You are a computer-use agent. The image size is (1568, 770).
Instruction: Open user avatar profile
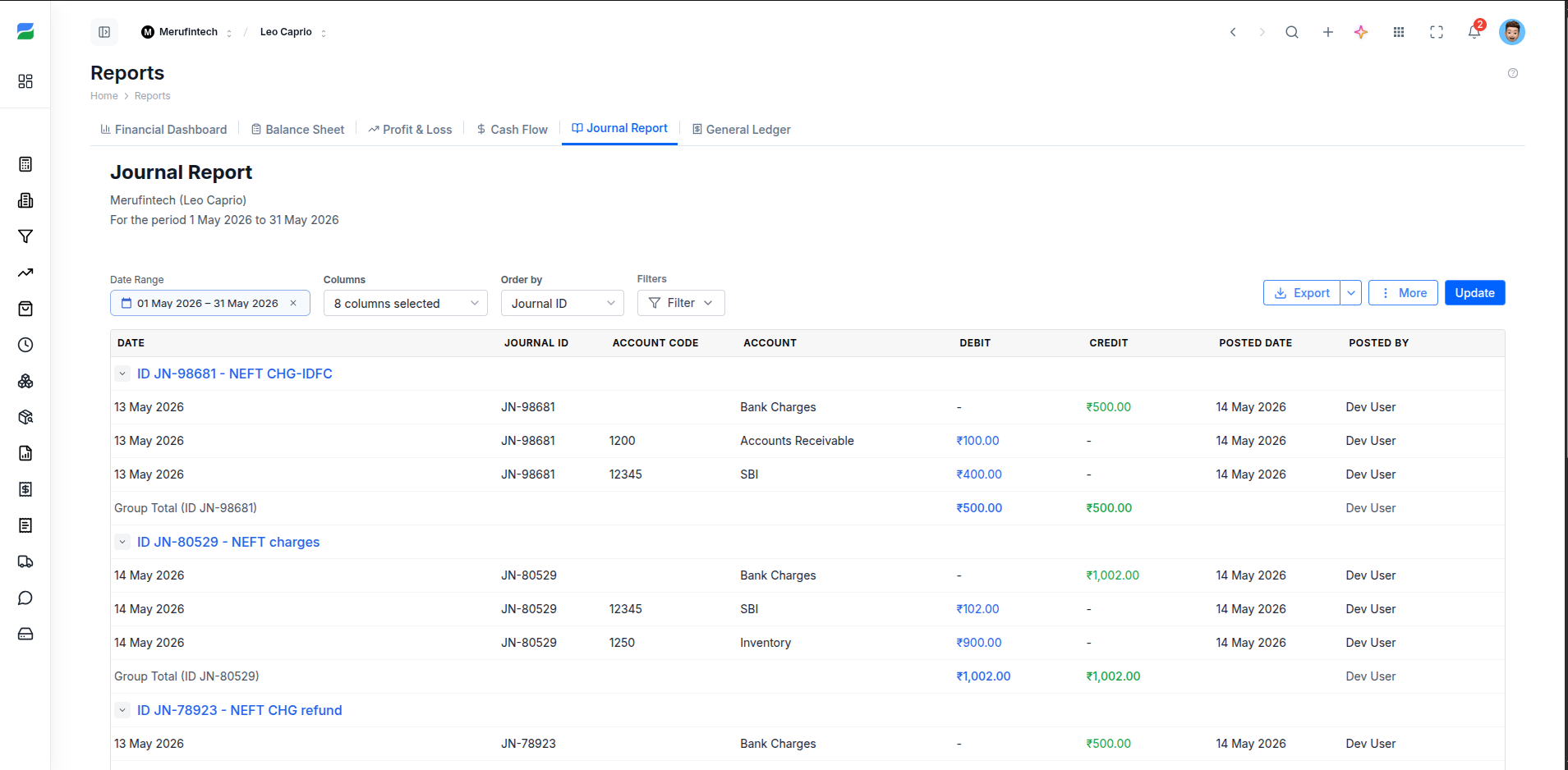click(1512, 32)
